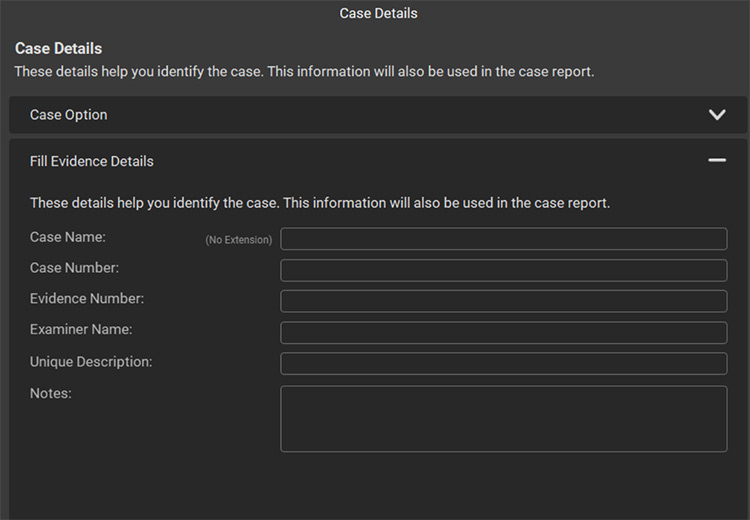Click the "(No Extension)" hint text
The image size is (750, 520).
tap(239, 240)
